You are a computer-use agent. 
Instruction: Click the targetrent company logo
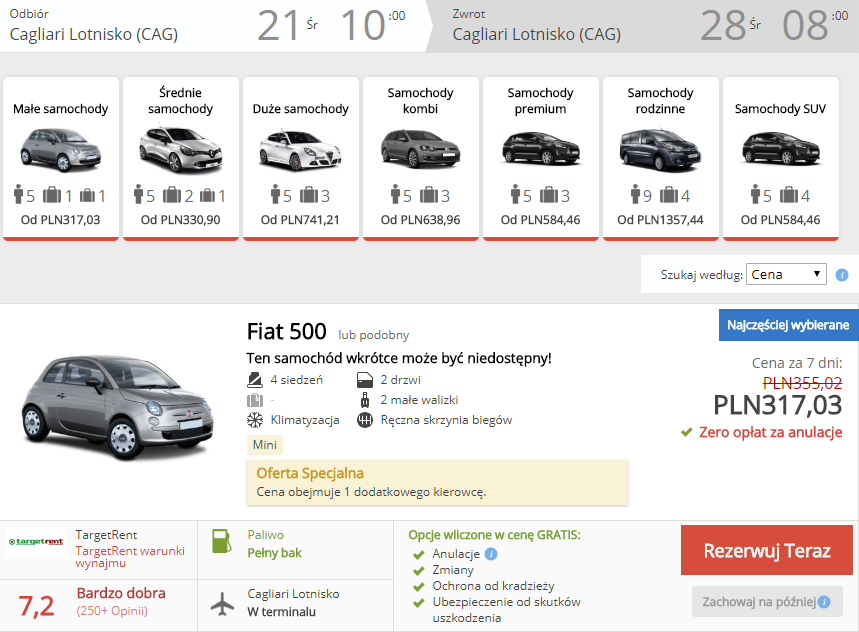coord(36,542)
